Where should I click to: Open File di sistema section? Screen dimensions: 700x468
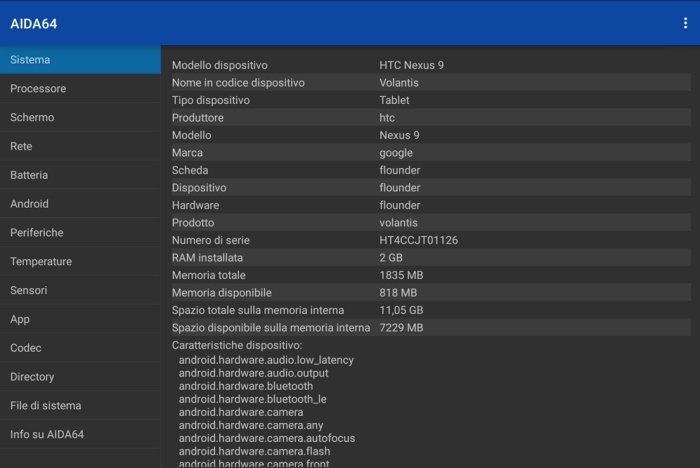pos(80,405)
